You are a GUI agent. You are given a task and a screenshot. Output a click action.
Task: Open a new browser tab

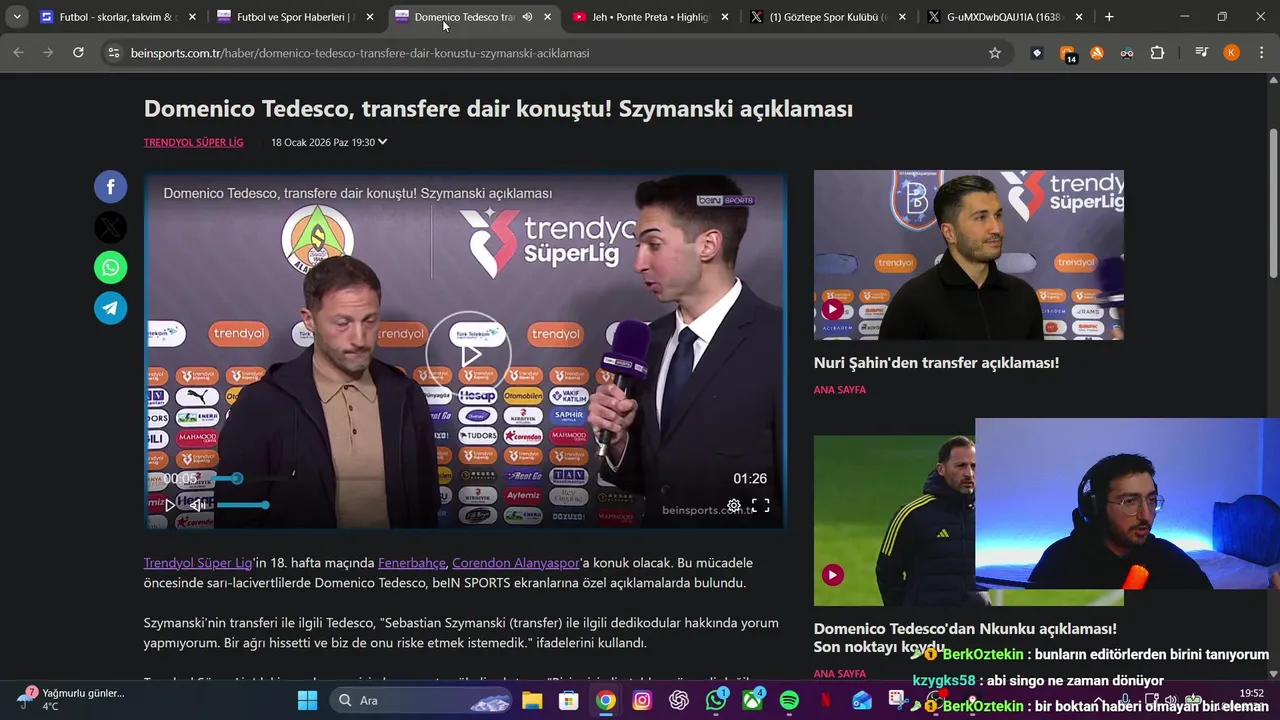click(x=1108, y=17)
